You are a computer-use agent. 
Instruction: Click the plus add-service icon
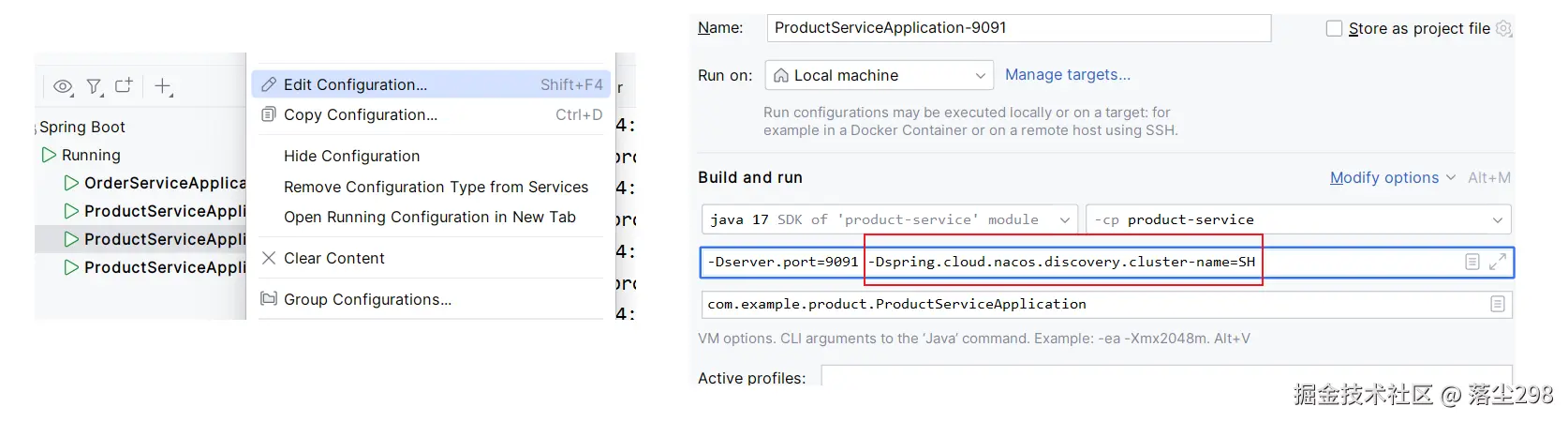point(163,86)
